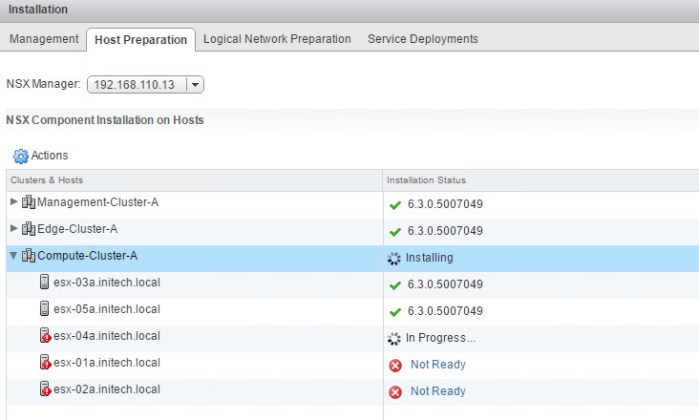The height and width of the screenshot is (420, 699).
Task: Click the Edge-Cluster-A cluster icon
Action: (x=28, y=230)
